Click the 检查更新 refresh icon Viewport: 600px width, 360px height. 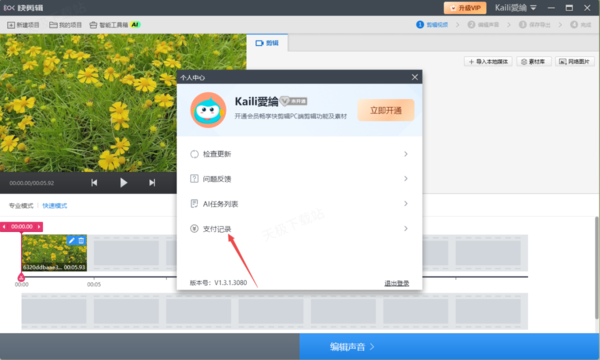coord(194,154)
